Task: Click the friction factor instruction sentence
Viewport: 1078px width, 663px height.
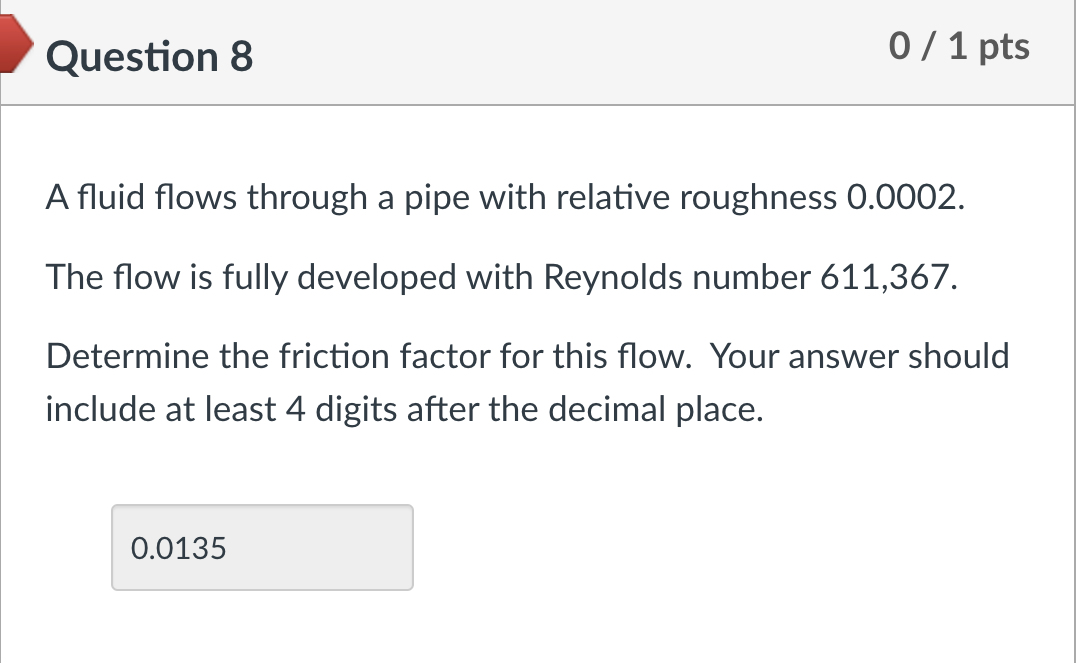Action: (x=527, y=381)
